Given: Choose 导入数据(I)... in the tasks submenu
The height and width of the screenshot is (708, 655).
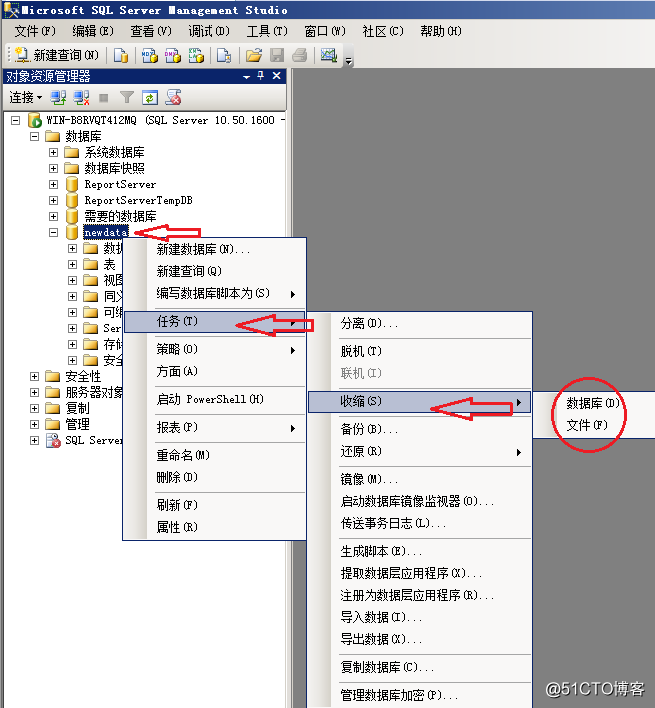Looking at the screenshot, I should (x=419, y=617).
